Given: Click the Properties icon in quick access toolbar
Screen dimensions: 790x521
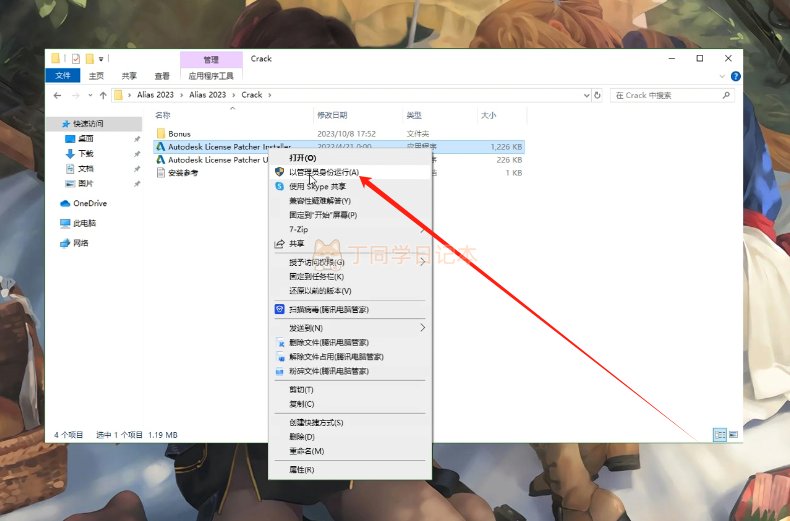Looking at the screenshot, I should tap(76, 59).
